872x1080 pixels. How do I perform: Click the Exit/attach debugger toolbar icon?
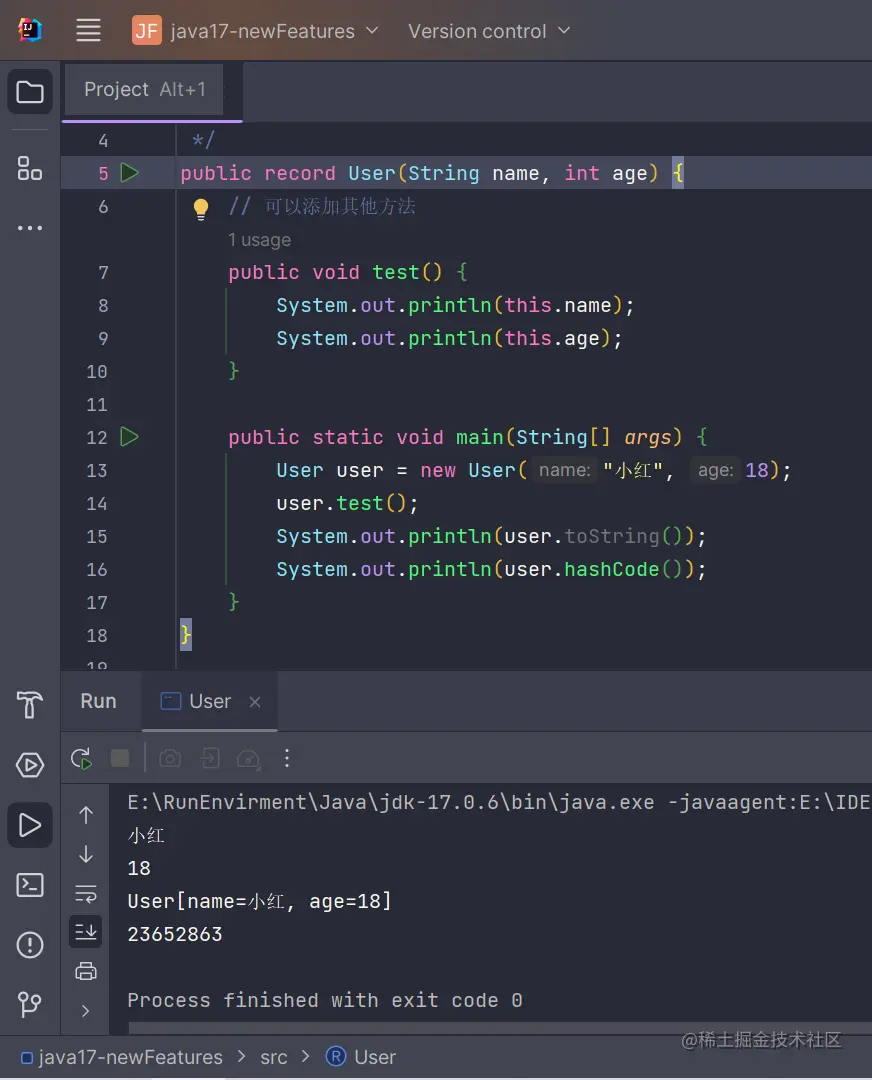[x=210, y=759]
